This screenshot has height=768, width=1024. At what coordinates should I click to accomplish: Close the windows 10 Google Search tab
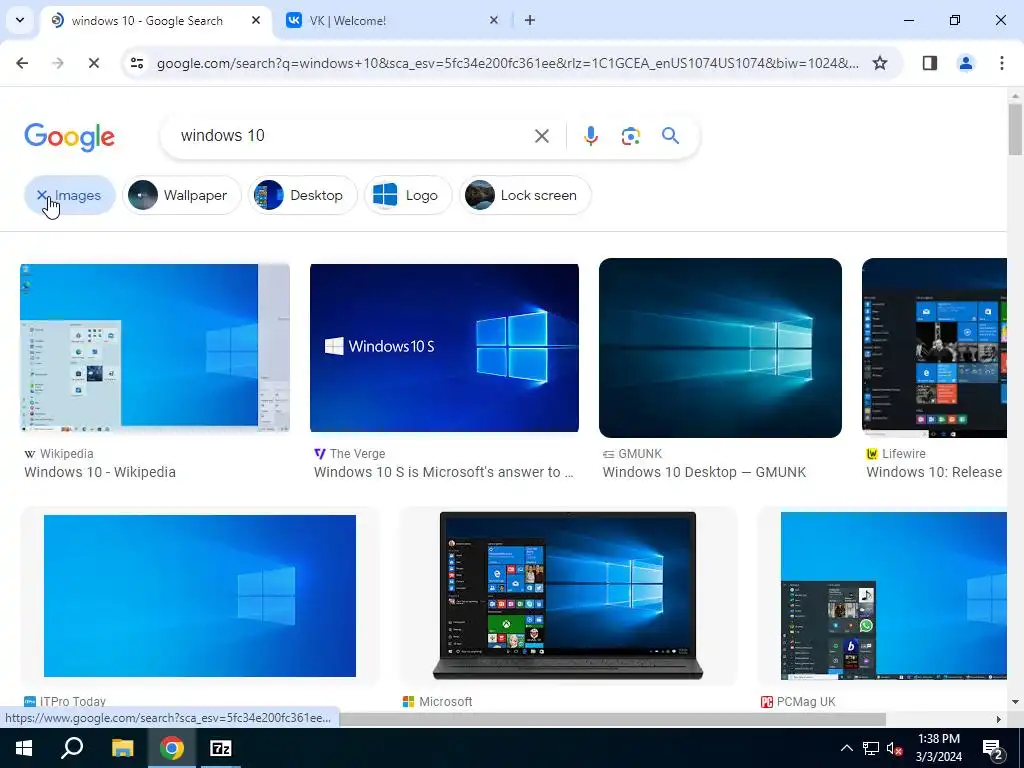click(256, 20)
